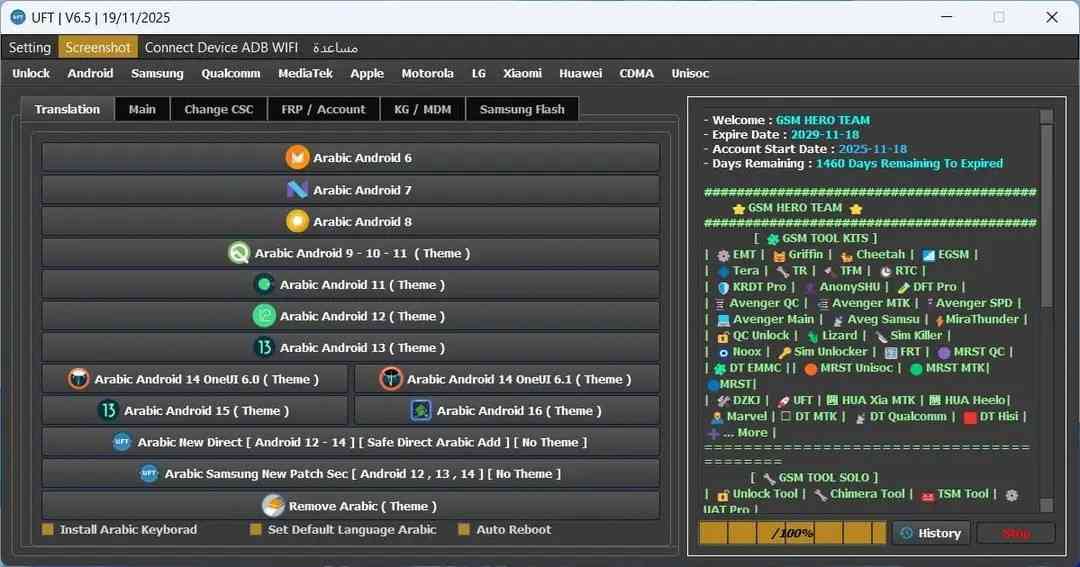Select the Samsung section
Viewport: 1080px width, 567px height.
tap(157, 73)
